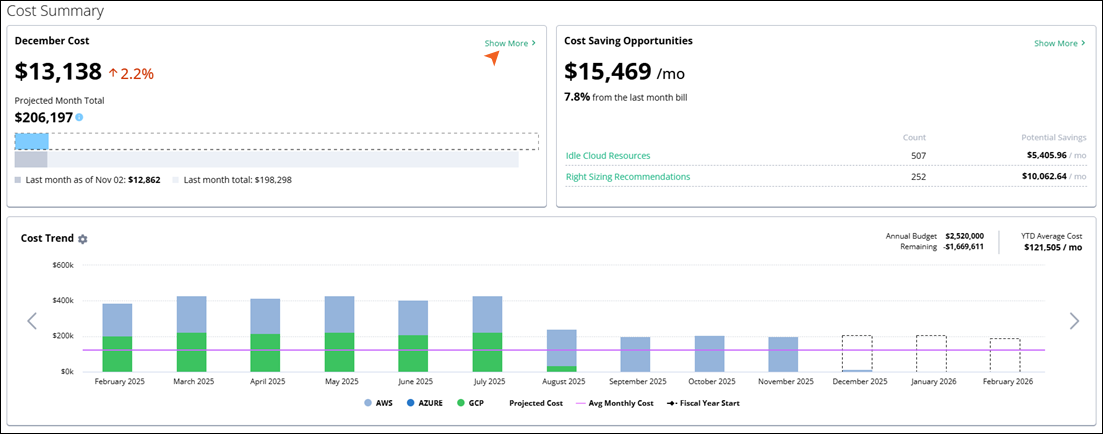Click the red cost increase arrow

pos(113,73)
